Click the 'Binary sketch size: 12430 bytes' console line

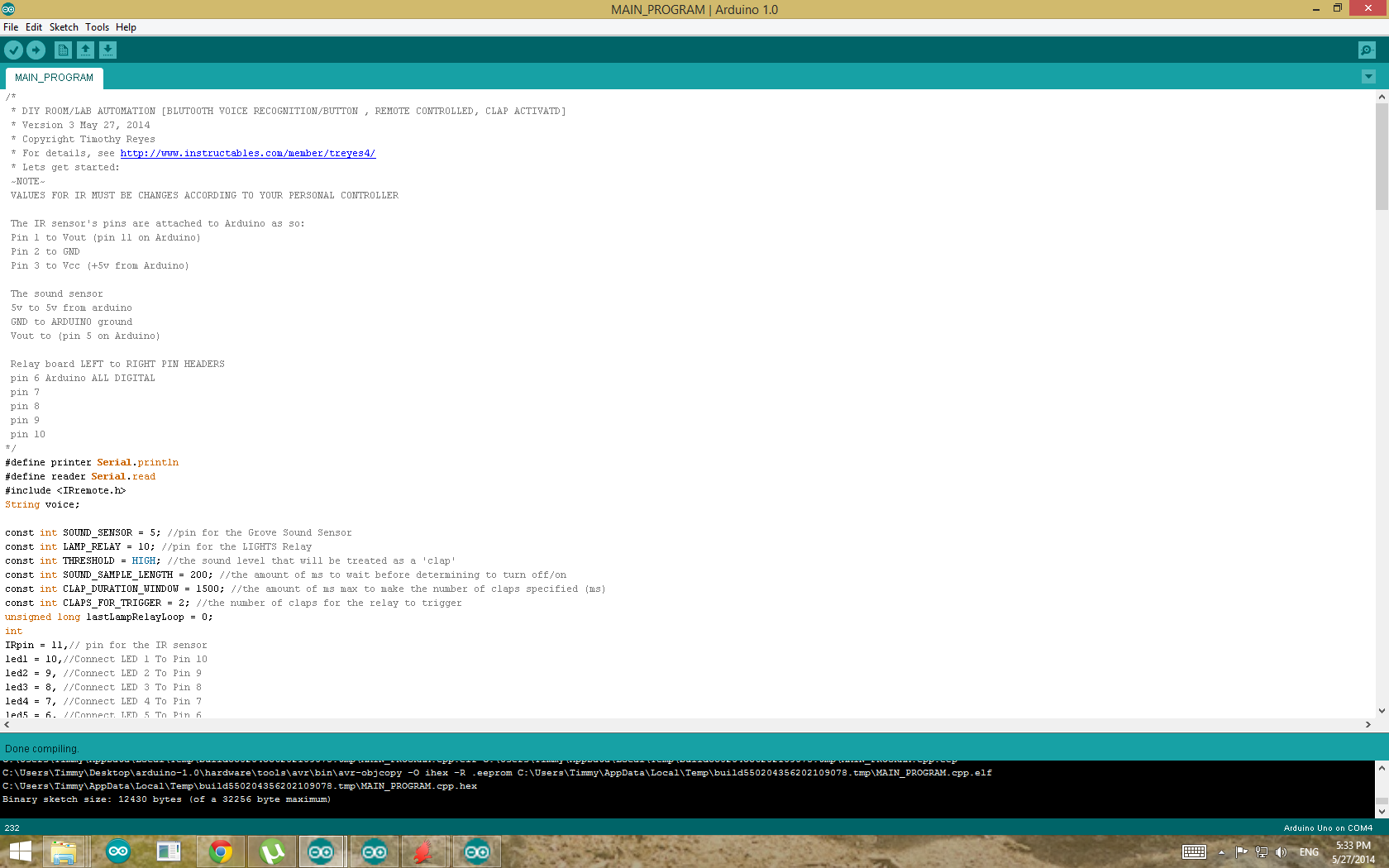pyautogui.click(x=166, y=799)
